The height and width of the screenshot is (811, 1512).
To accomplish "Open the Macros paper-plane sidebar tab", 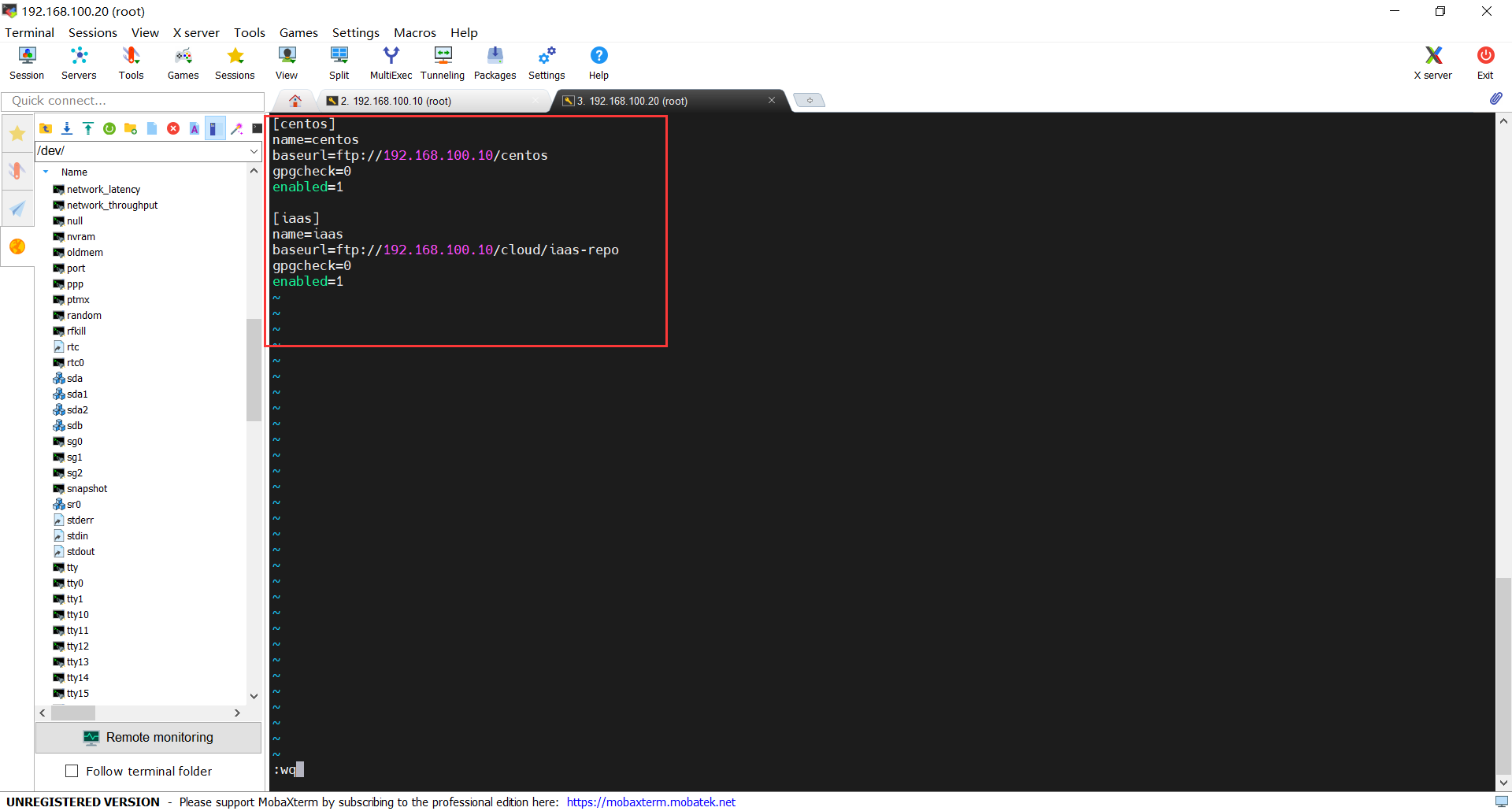I will click(x=17, y=209).
